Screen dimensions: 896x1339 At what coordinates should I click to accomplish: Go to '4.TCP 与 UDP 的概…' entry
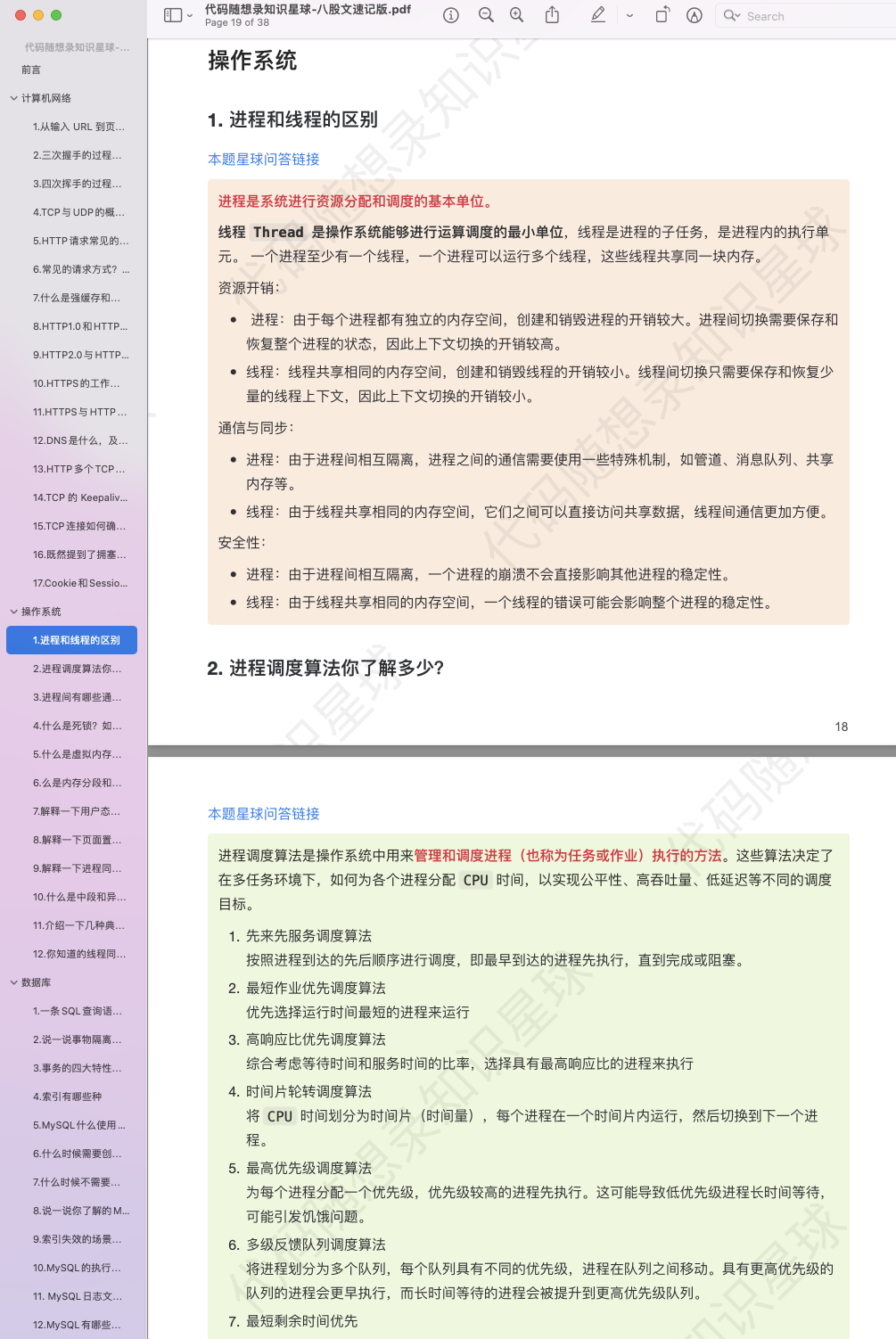pos(79,212)
